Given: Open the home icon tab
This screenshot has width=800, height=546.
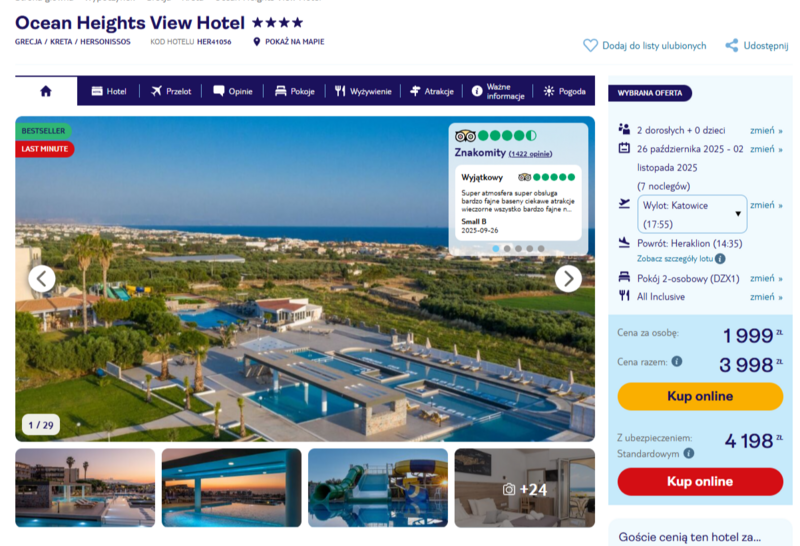Looking at the screenshot, I should (x=46, y=91).
